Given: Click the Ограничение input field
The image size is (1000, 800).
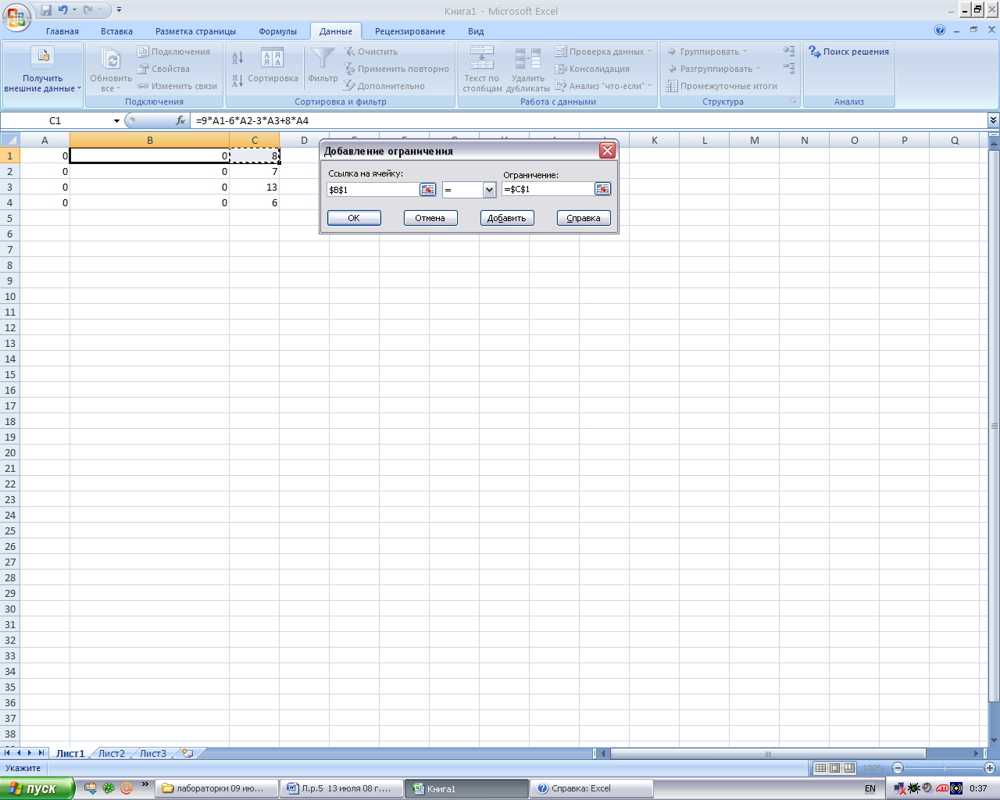Looking at the screenshot, I should pyautogui.click(x=547, y=189).
